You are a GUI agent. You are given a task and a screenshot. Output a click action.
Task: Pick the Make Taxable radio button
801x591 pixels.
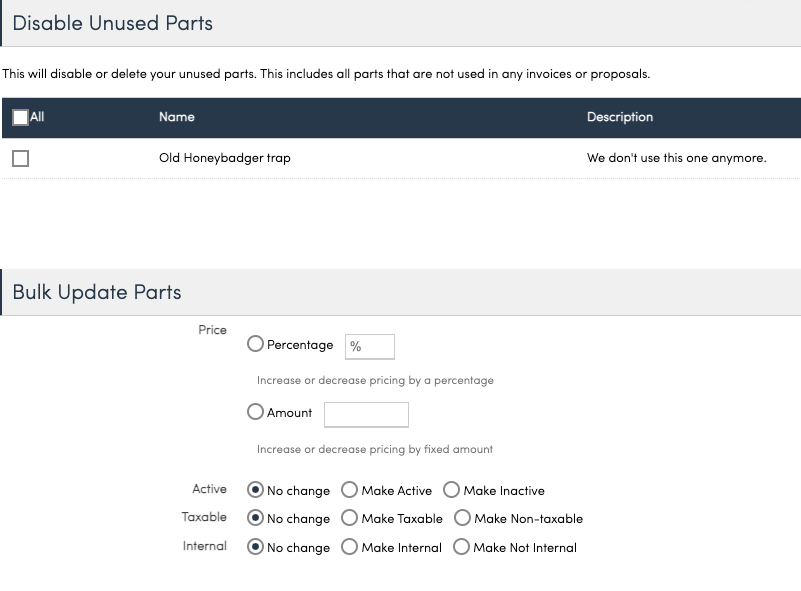(x=349, y=518)
